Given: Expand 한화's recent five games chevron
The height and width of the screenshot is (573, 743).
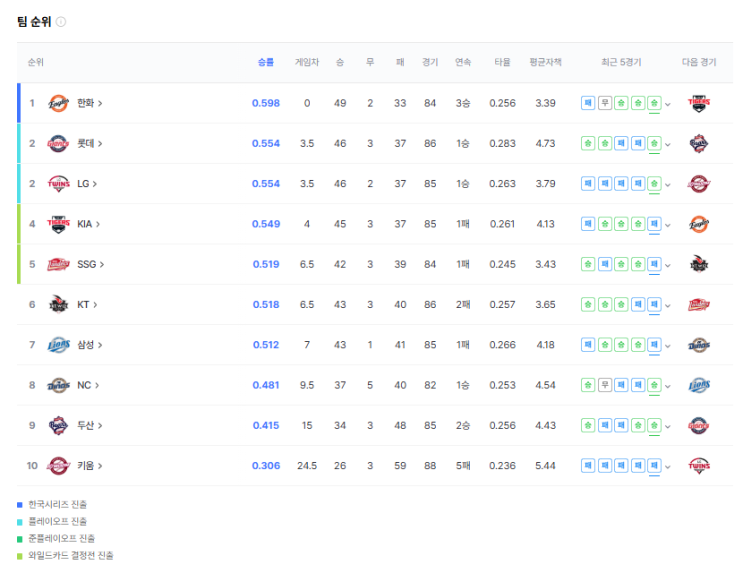Looking at the screenshot, I should [x=668, y=104].
